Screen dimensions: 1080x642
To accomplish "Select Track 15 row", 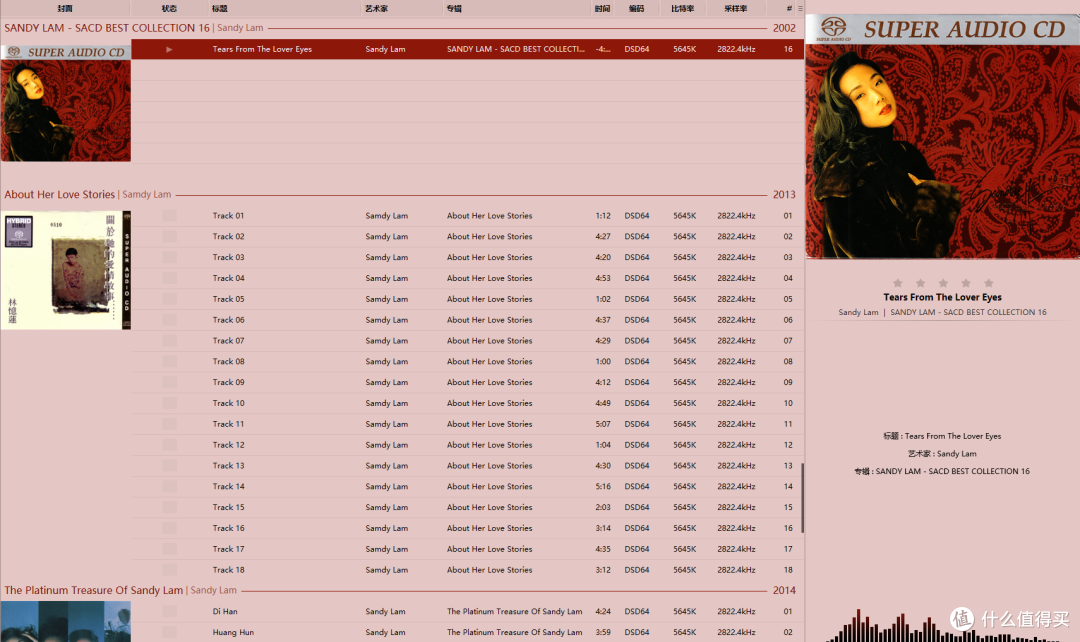I will (467, 507).
